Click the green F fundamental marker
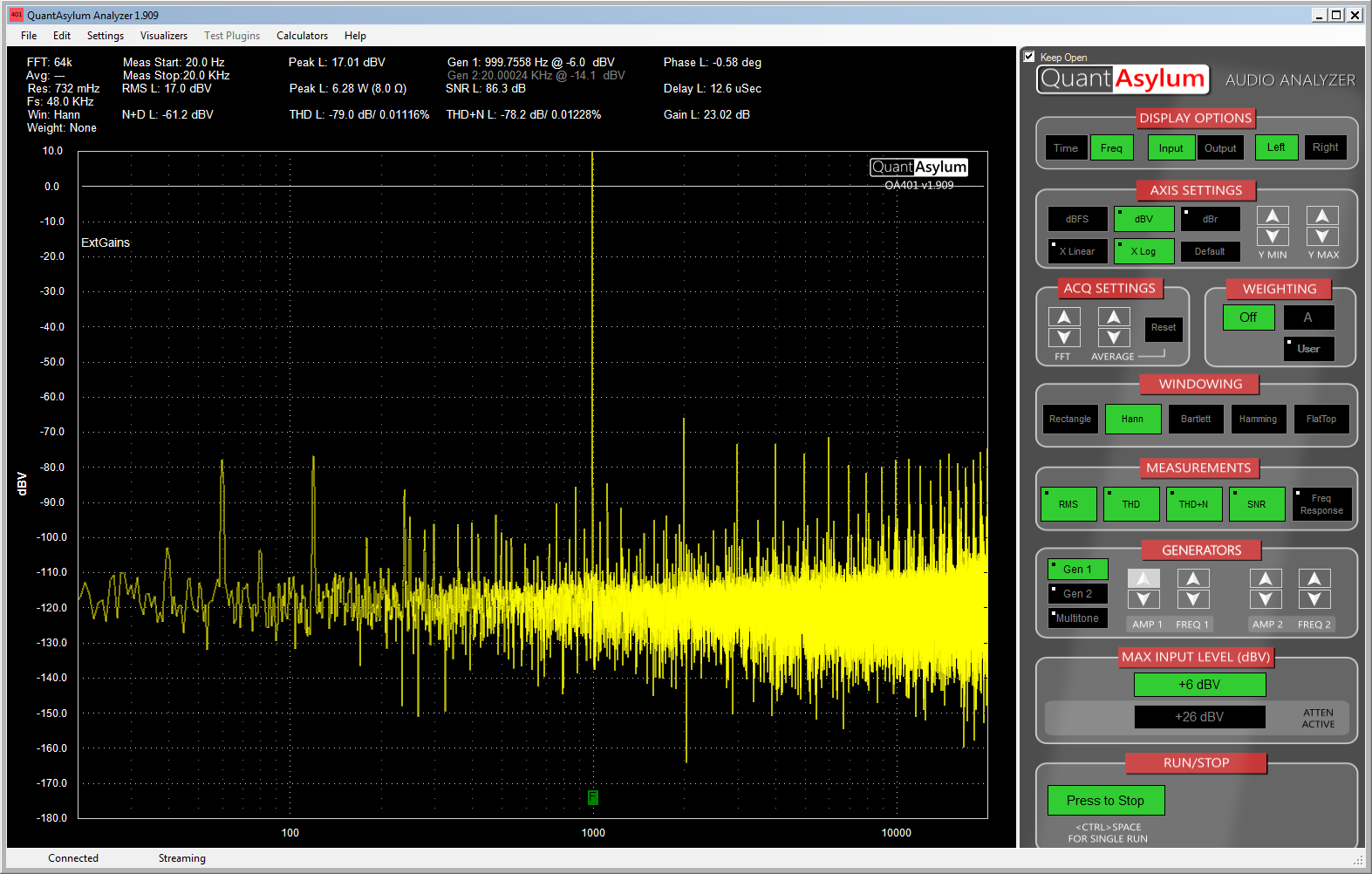 coord(592,797)
